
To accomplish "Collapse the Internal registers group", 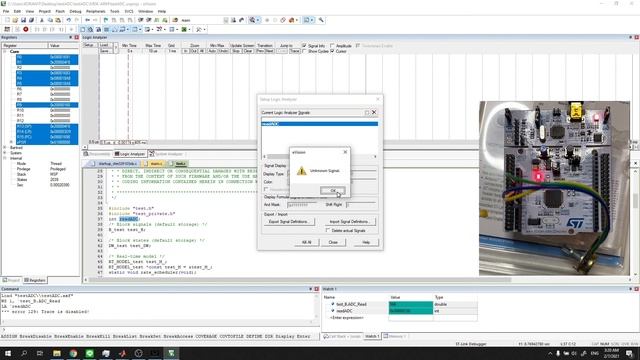I will [5, 158].
